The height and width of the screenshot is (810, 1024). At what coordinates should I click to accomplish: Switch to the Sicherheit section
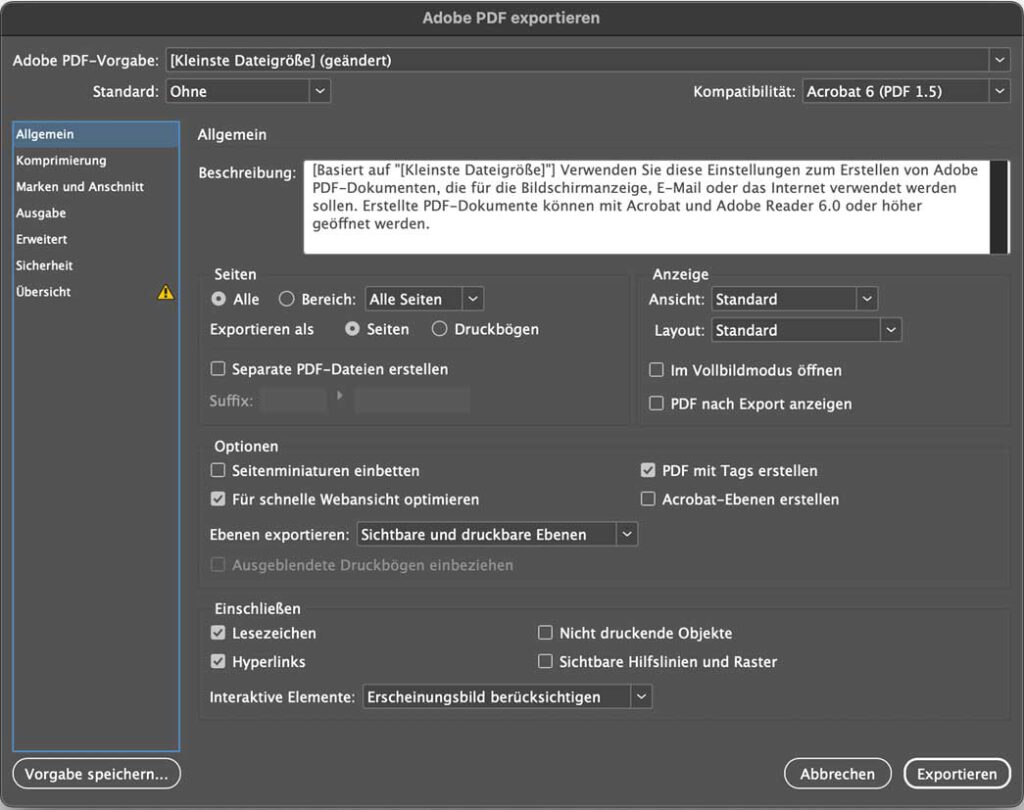(x=96, y=265)
